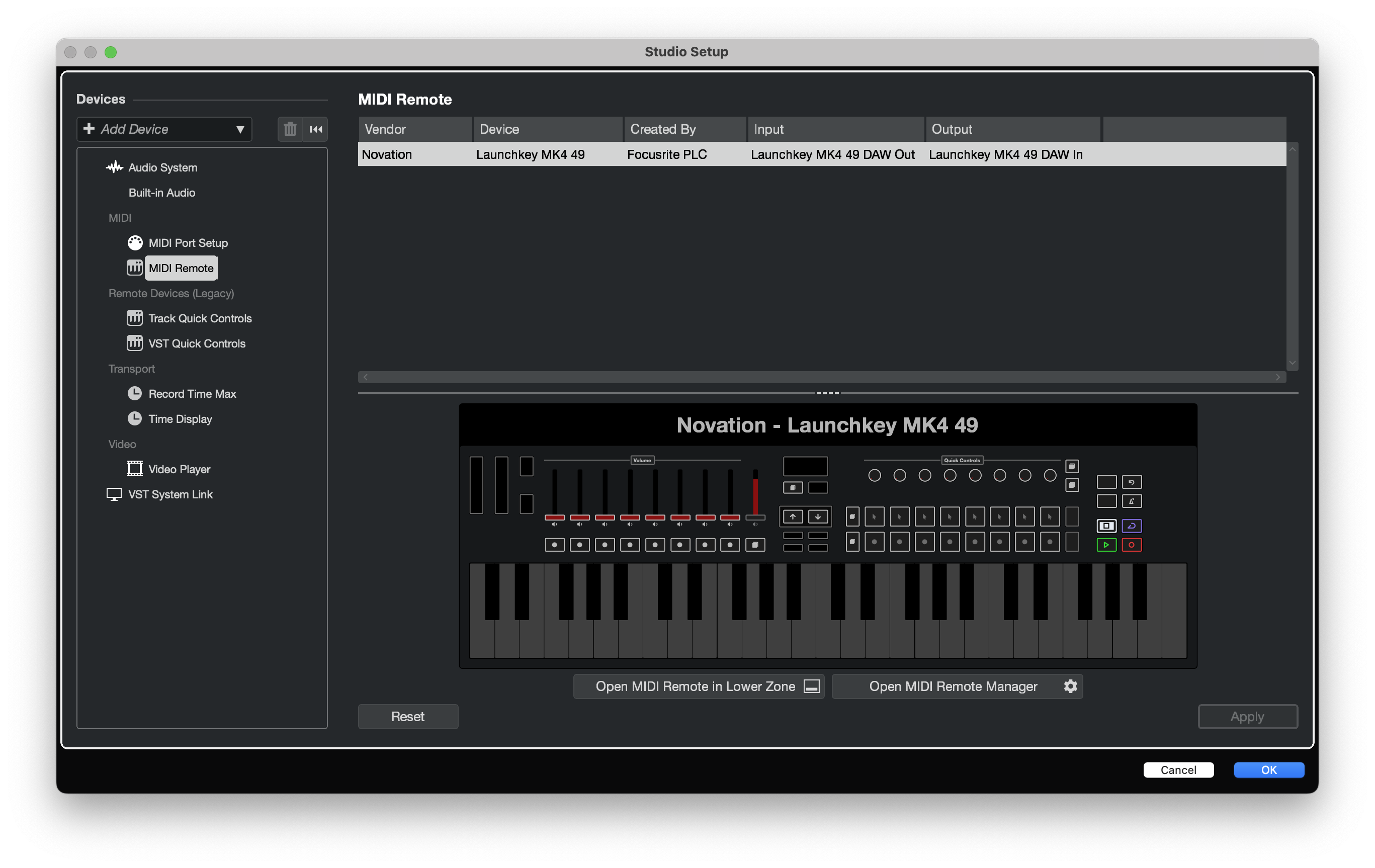Click the layered-squares button after the fader buttons
Viewport: 1375px width, 868px height.
[755, 545]
